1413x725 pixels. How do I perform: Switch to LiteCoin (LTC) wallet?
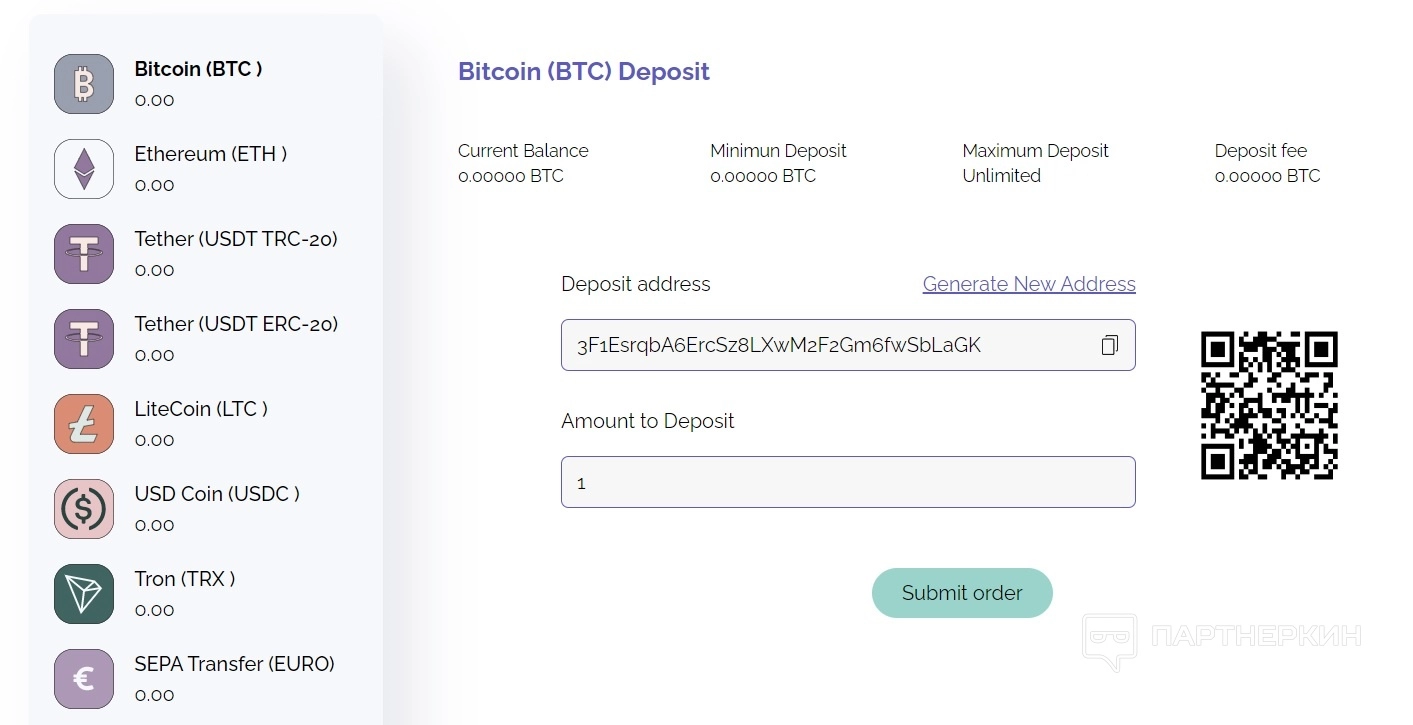[x=201, y=410]
